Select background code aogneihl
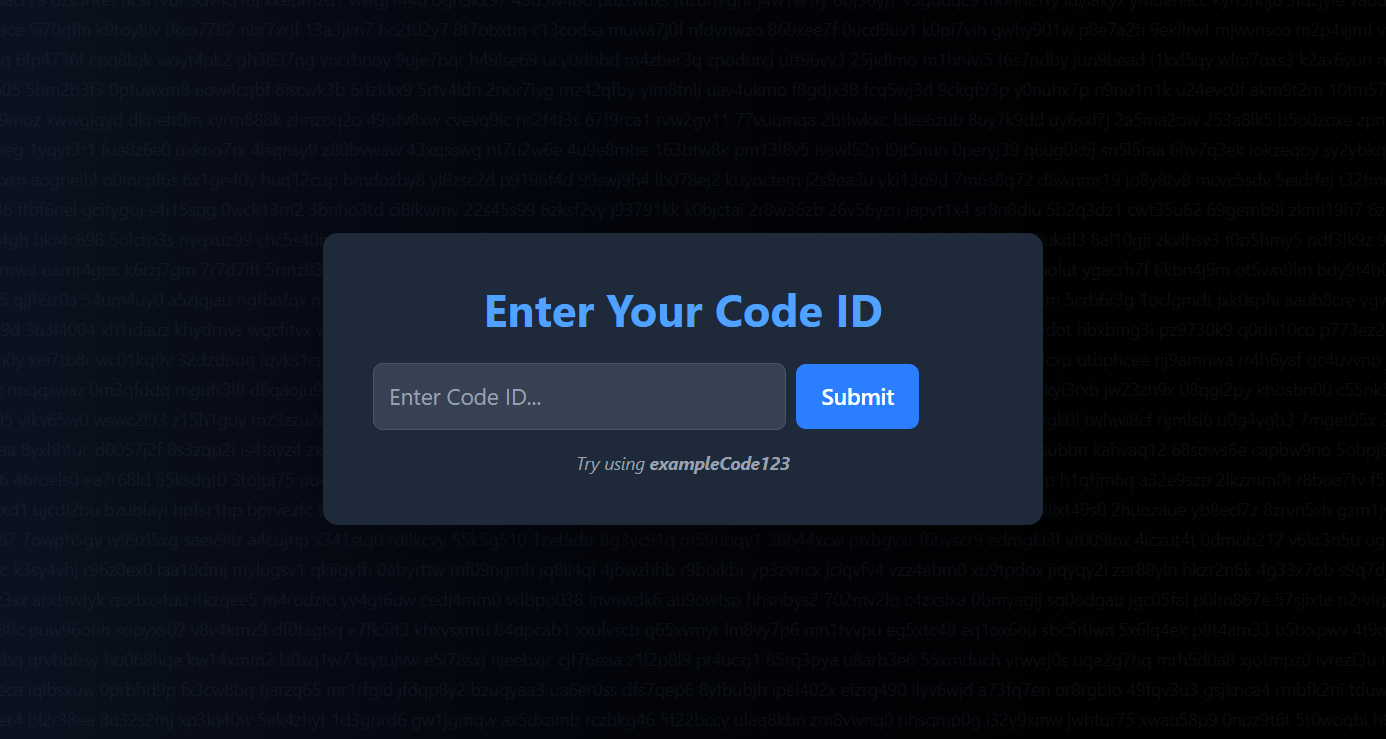 pos(62,182)
